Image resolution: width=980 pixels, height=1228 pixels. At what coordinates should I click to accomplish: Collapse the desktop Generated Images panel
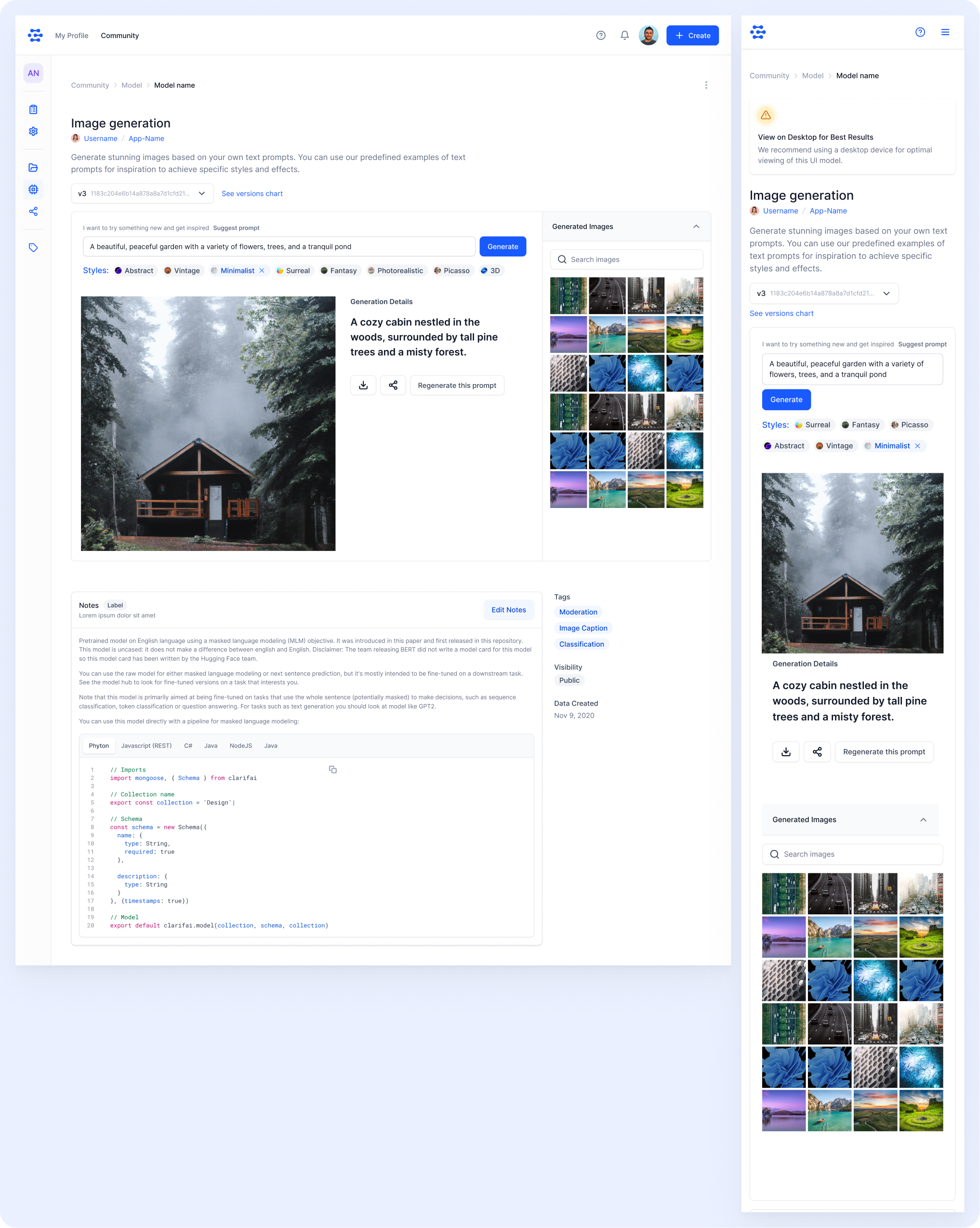pos(696,227)
